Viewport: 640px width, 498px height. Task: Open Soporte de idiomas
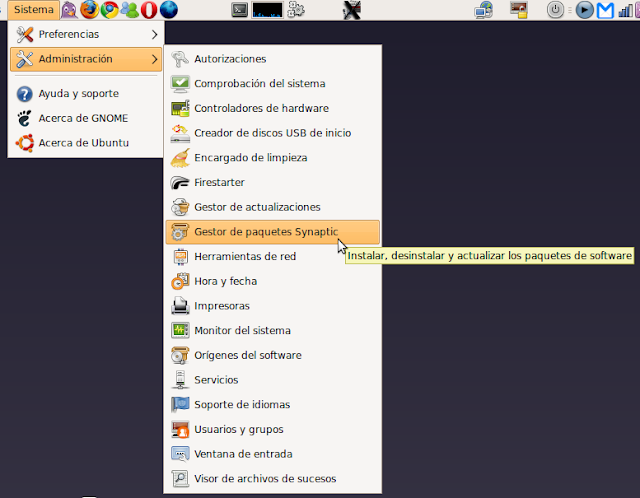(273, 405)
